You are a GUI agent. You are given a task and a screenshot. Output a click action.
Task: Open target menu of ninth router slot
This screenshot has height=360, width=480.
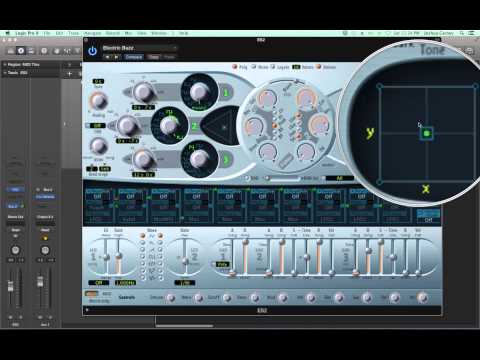361,197
